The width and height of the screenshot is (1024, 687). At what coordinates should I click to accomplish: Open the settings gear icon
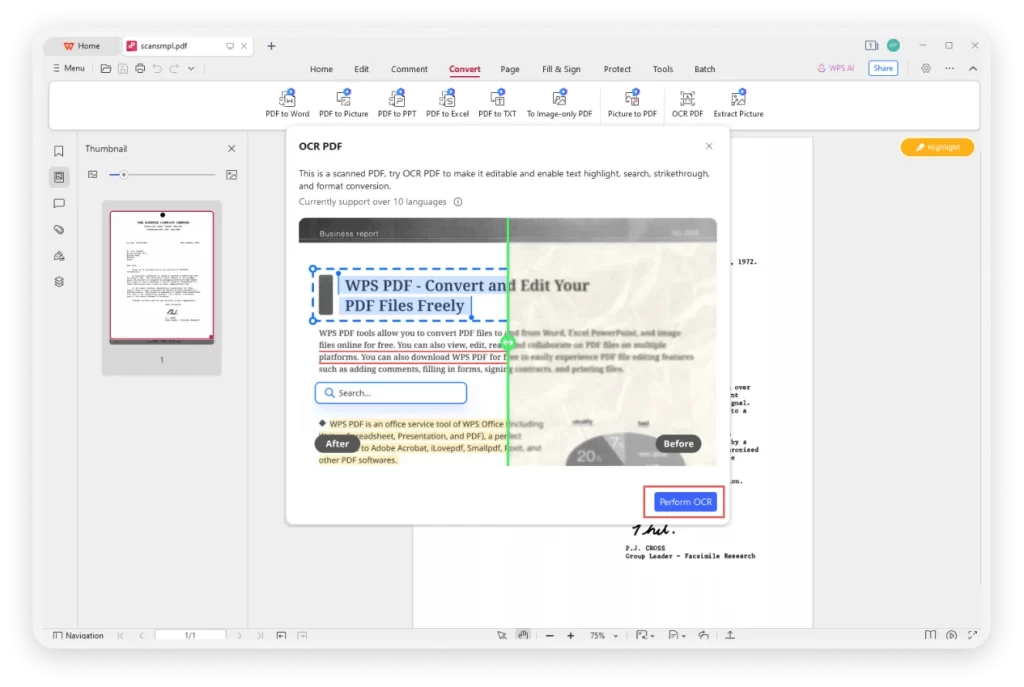coord(925,69)
